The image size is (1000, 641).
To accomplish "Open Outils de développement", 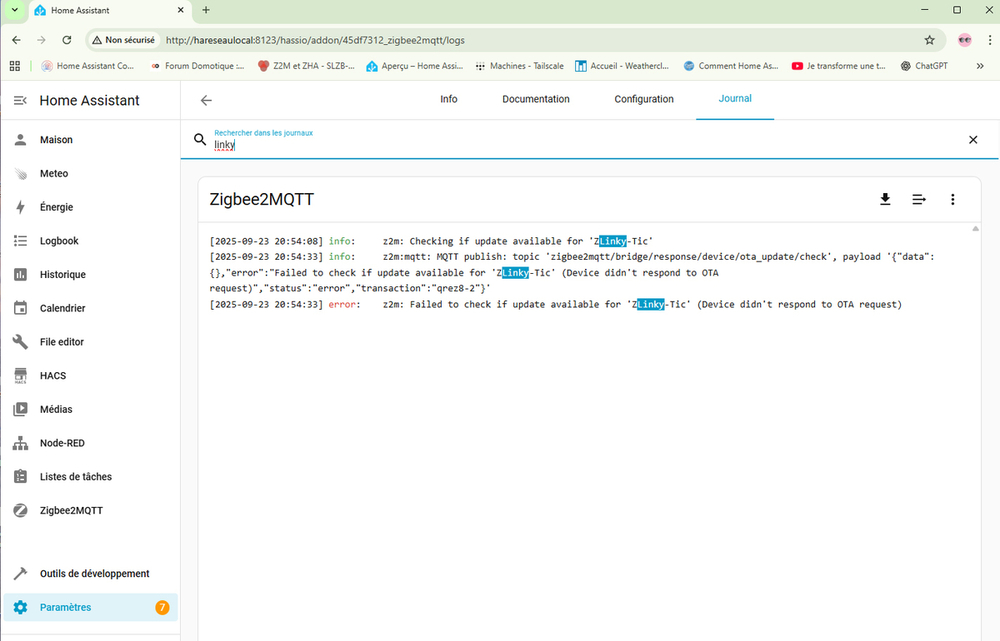I will pos(91,574).
